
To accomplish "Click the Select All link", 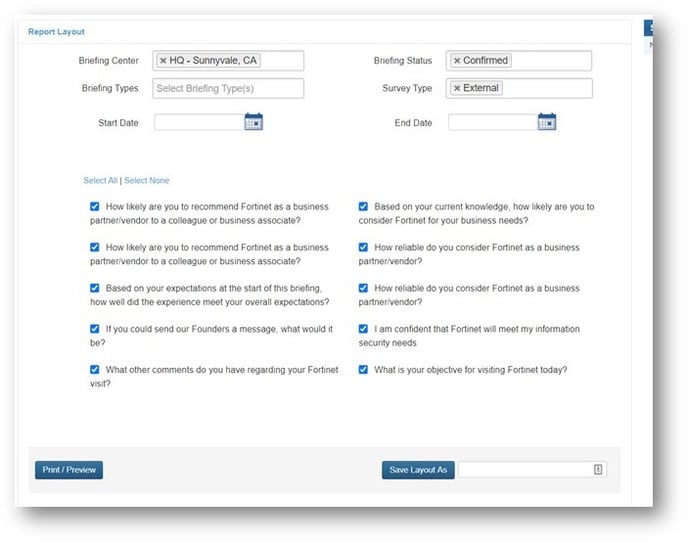I will point(100,181).
